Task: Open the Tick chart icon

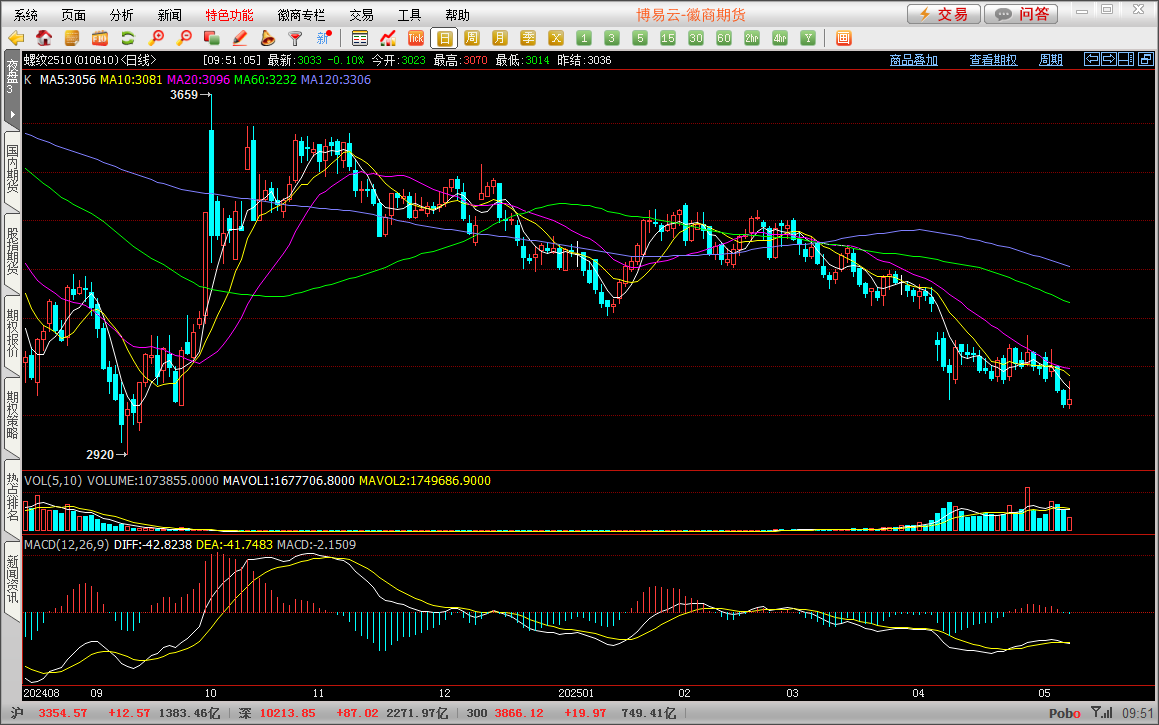Action: 416,38
